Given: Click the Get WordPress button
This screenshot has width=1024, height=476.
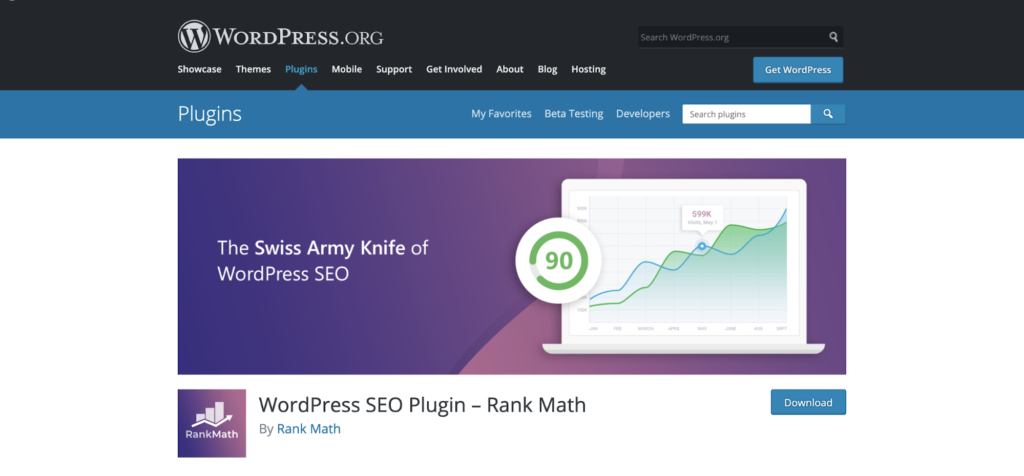Looking at the screenshot, I should click(798, 70).
